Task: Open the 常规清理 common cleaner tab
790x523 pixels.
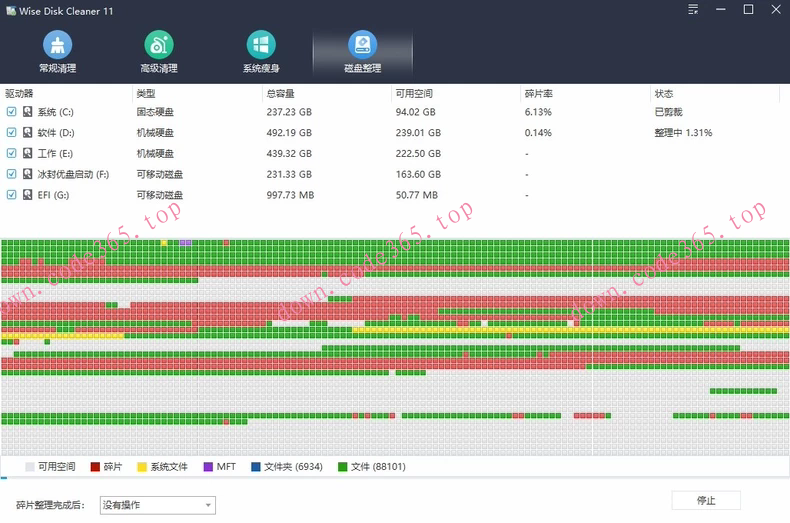Action: tap(57, 52)
